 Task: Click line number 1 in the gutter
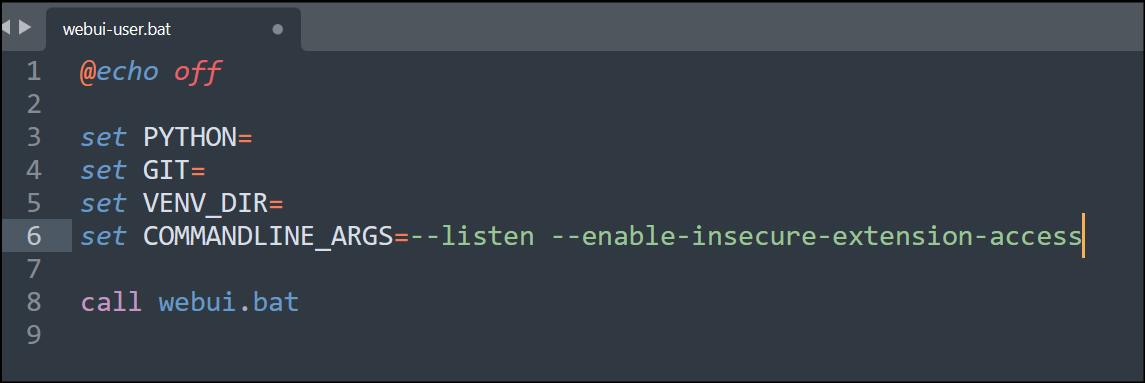click(x=34, y=72)
